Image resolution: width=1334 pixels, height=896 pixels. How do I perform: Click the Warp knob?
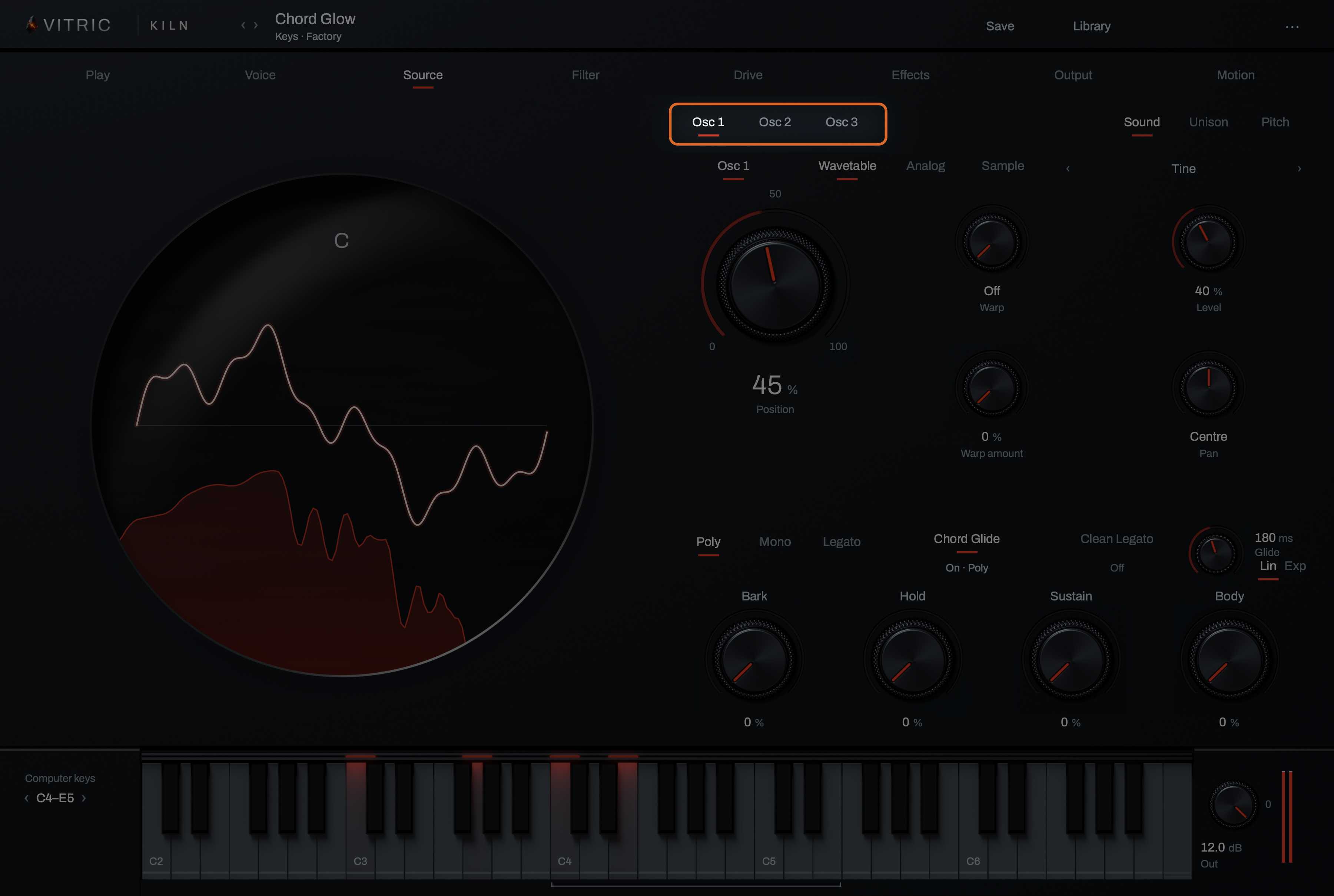[x=992, y=242]
